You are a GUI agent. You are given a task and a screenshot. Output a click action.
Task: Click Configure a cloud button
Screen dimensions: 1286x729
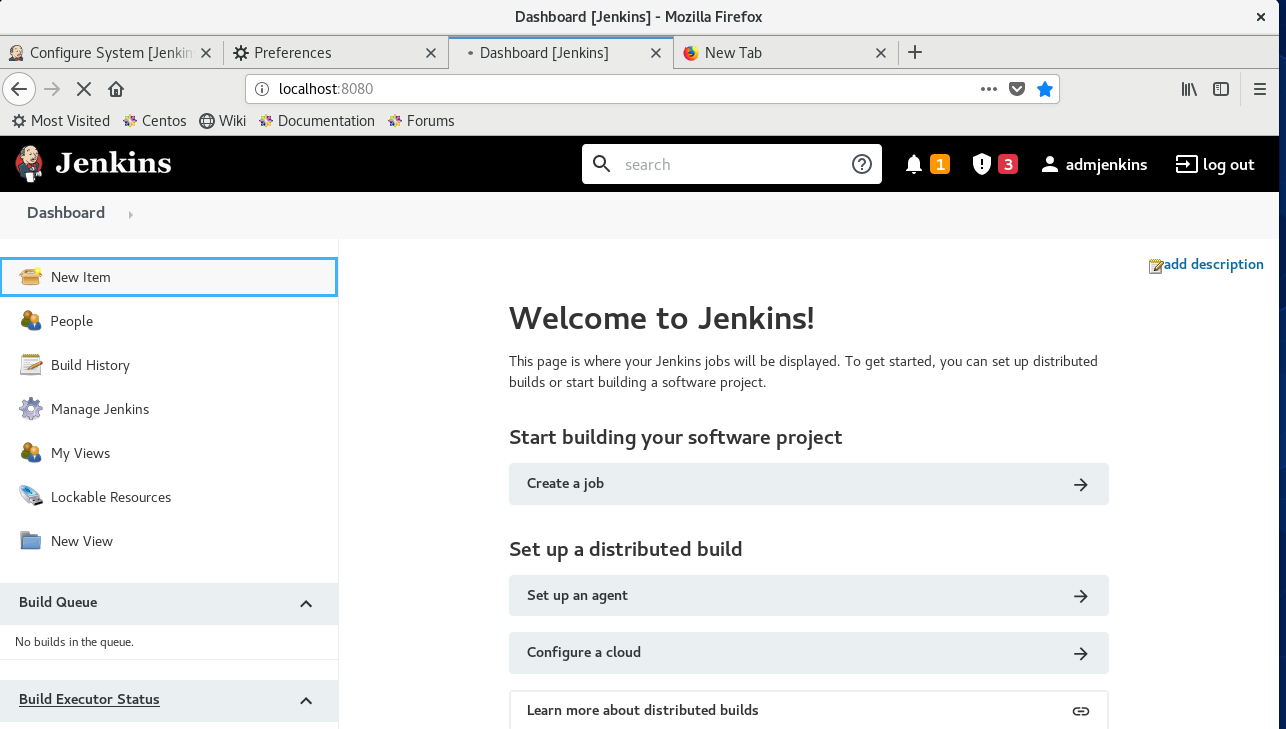tap(809, 653)
